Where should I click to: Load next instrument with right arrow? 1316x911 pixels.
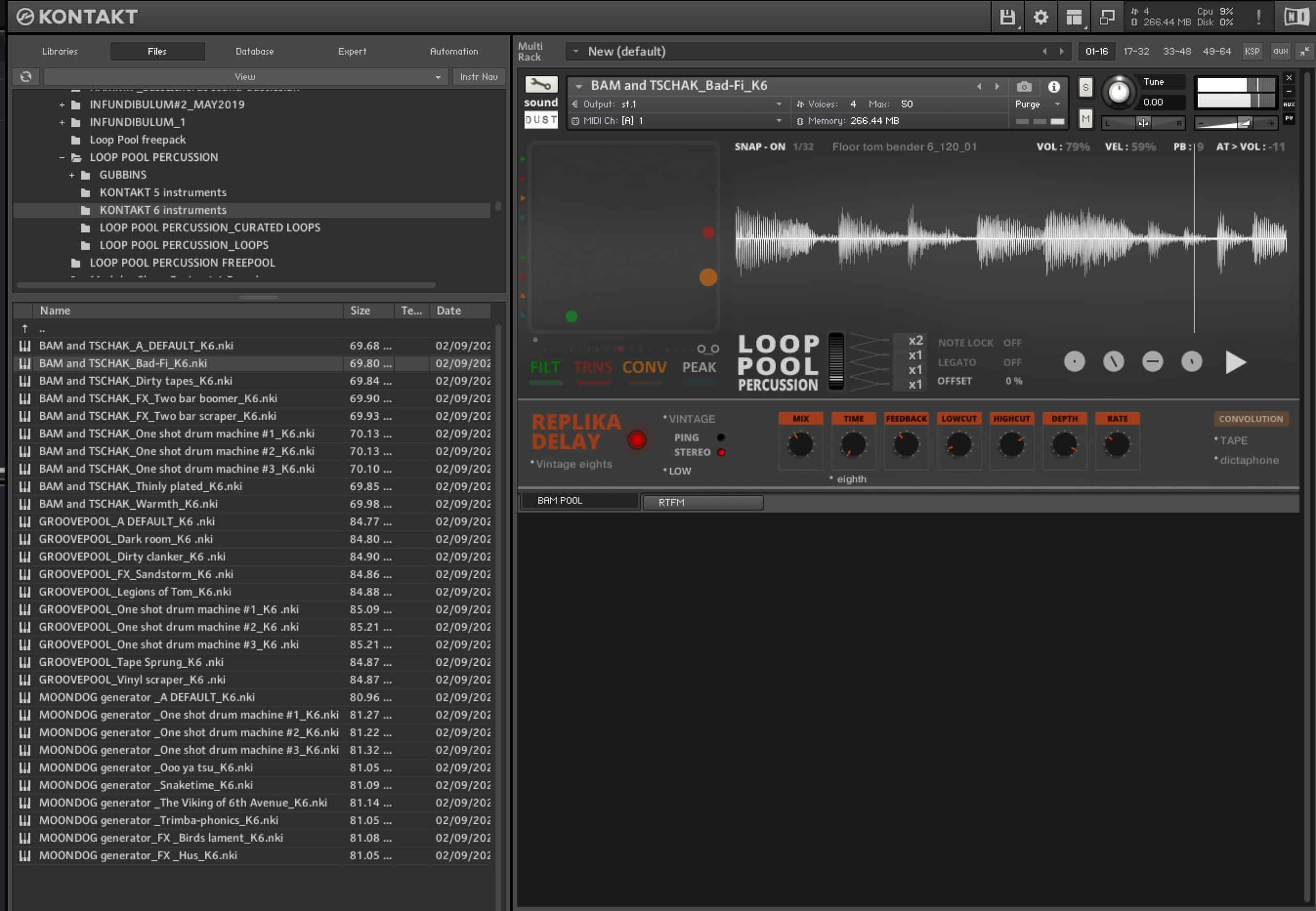tap(997, 86)
